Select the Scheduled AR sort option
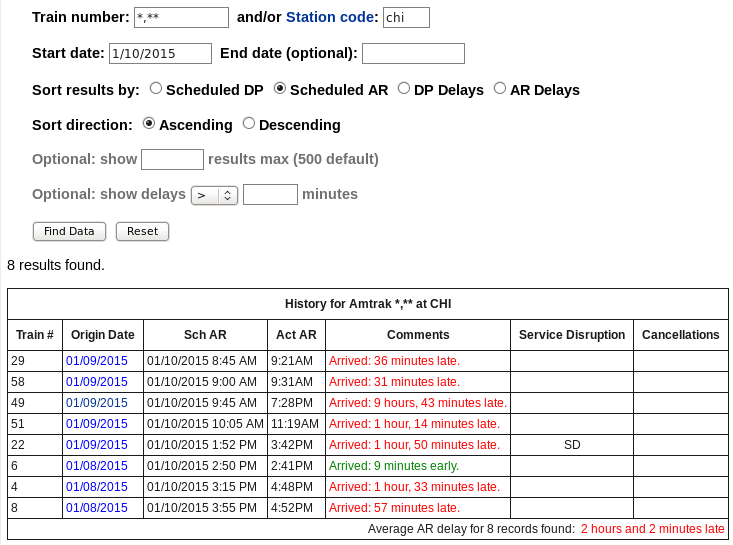The width and height of the screenshot is (733, 545). tap(280, 88)
